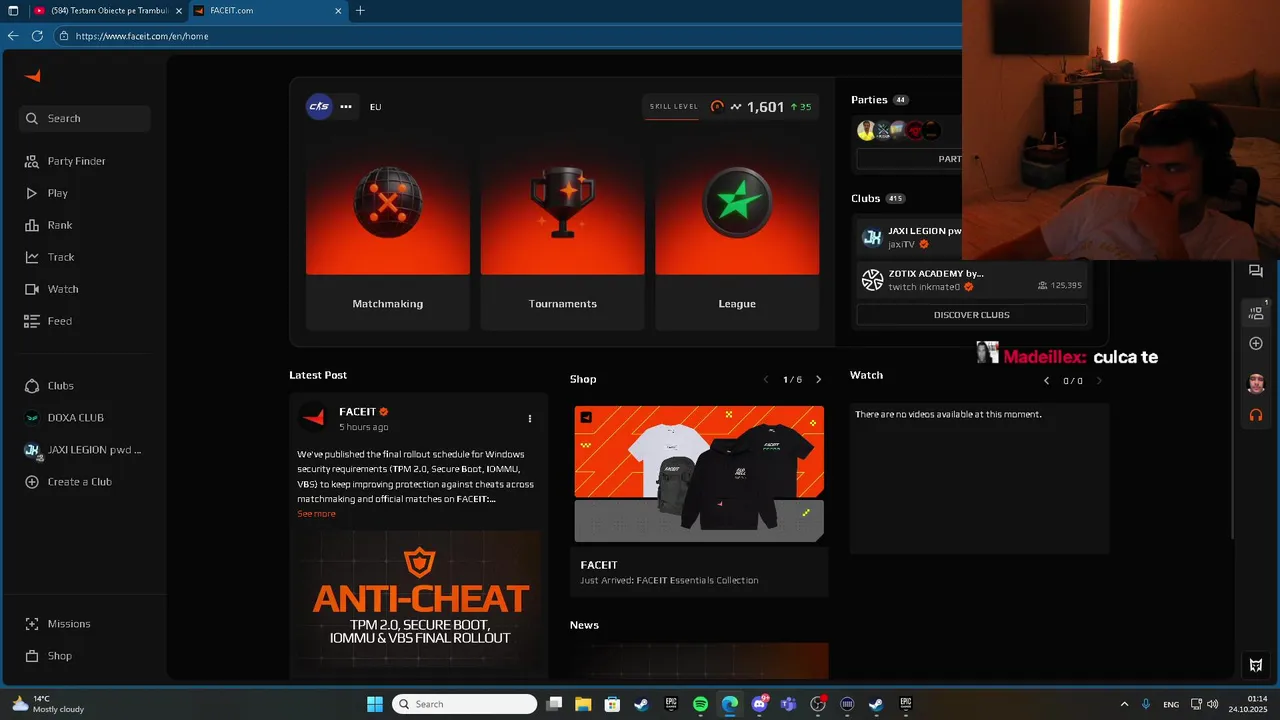1280x720 pixels.
Task: Click the skill level gauge icon
Action: (x=717, y=106)
